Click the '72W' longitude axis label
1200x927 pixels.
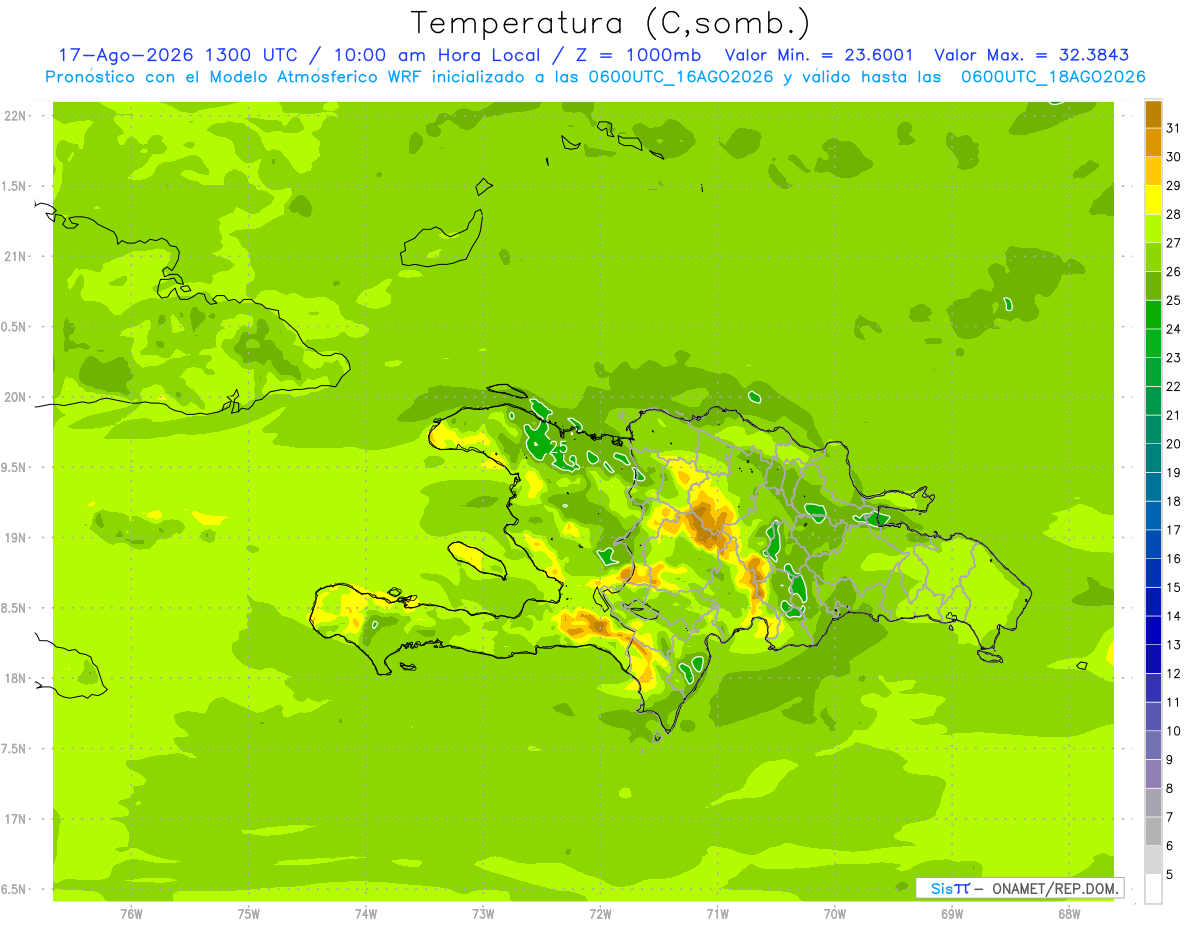point(600,913)
